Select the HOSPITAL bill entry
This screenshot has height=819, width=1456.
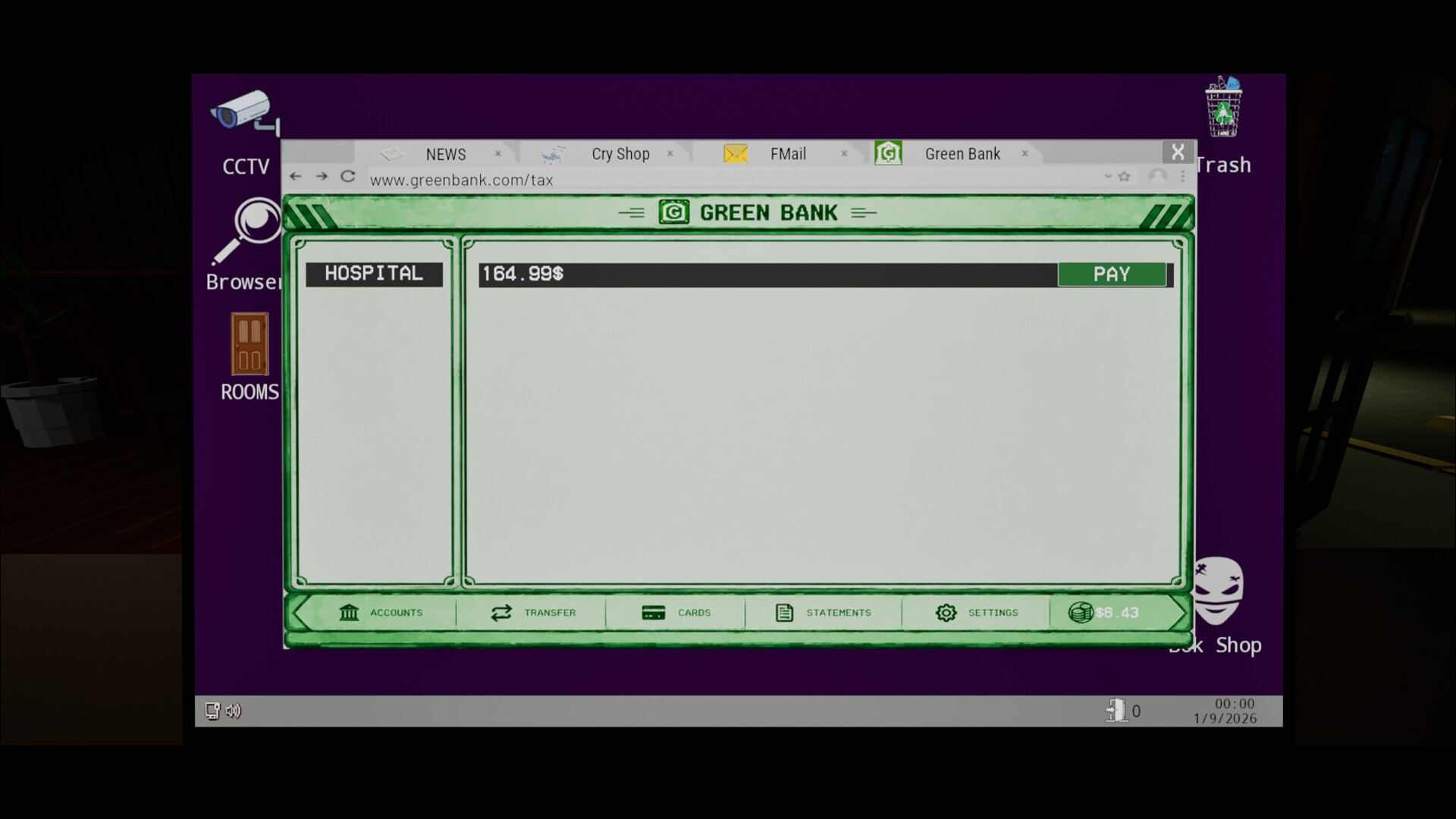tap(374, 274)
